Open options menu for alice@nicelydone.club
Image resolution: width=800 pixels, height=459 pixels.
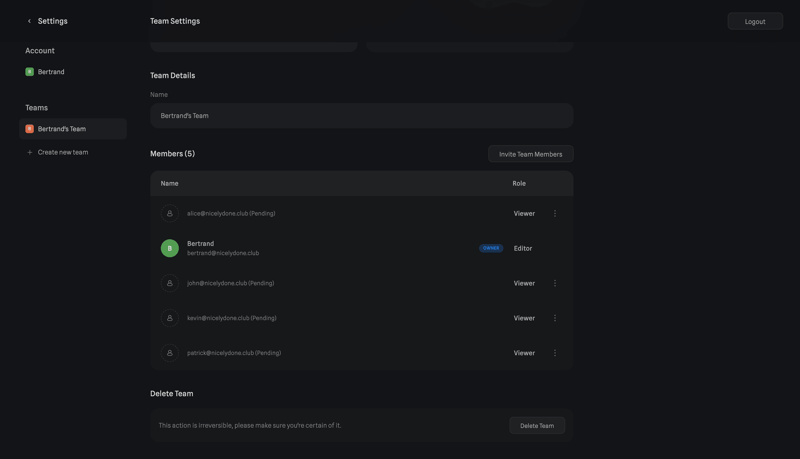point(555,214)
